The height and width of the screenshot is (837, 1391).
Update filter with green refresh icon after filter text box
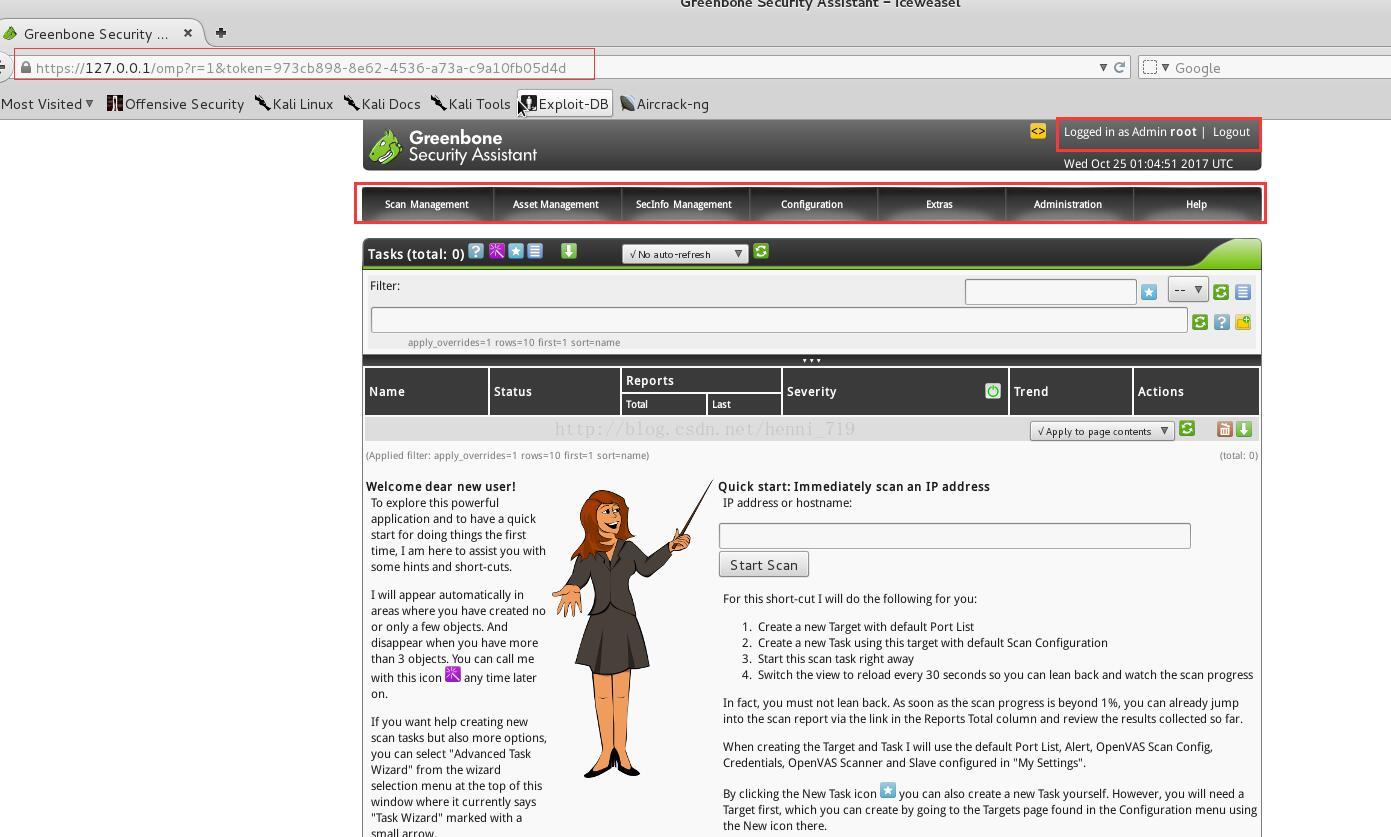pos(1200,322)
